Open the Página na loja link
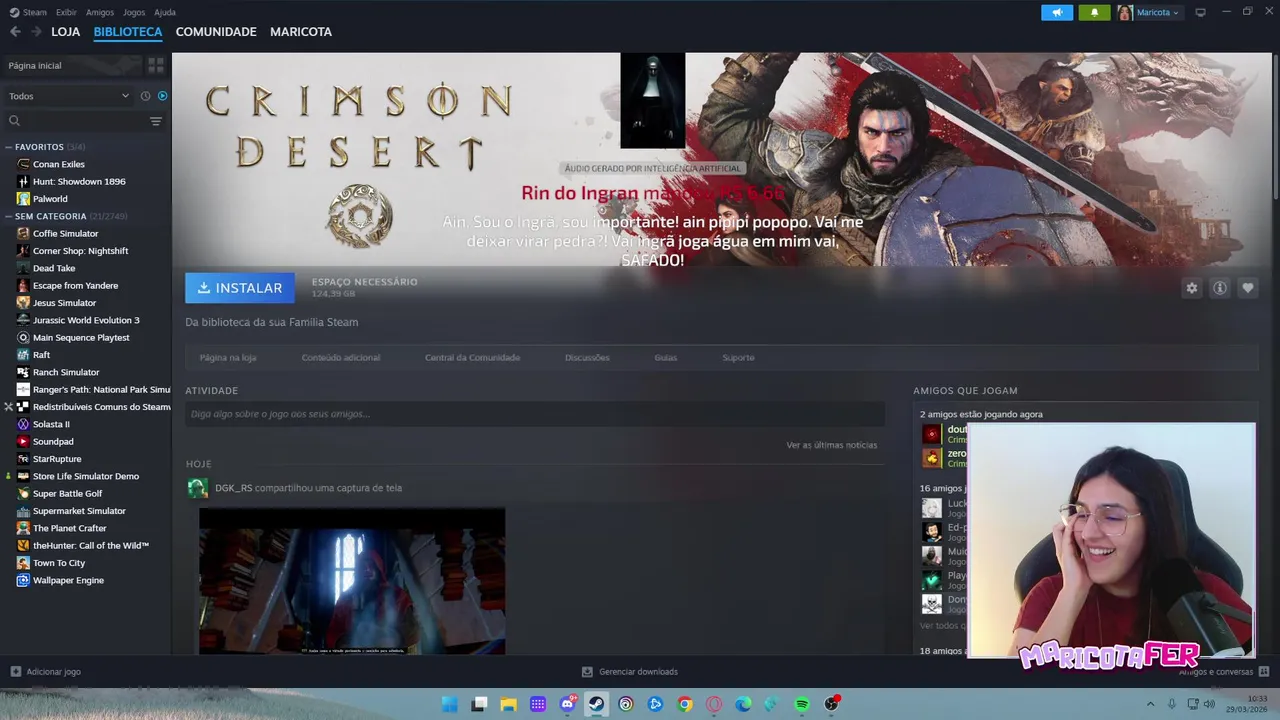This screenshot has height=720, width=1280. click(x=228, y=358)
